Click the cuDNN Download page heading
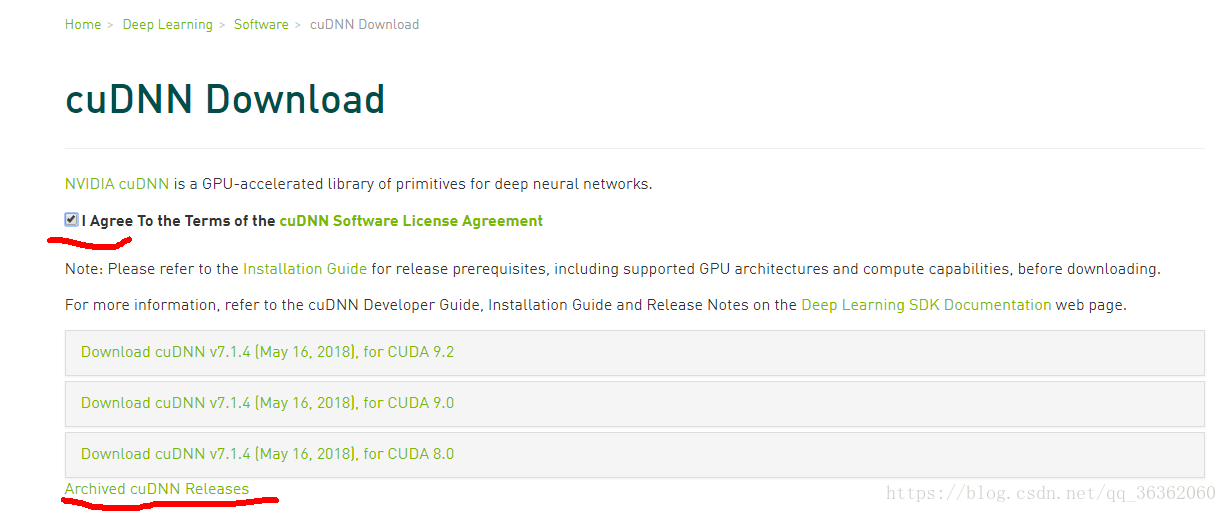Image resolution: width=1227 pixels, height=513 pixels. (225, 100)
